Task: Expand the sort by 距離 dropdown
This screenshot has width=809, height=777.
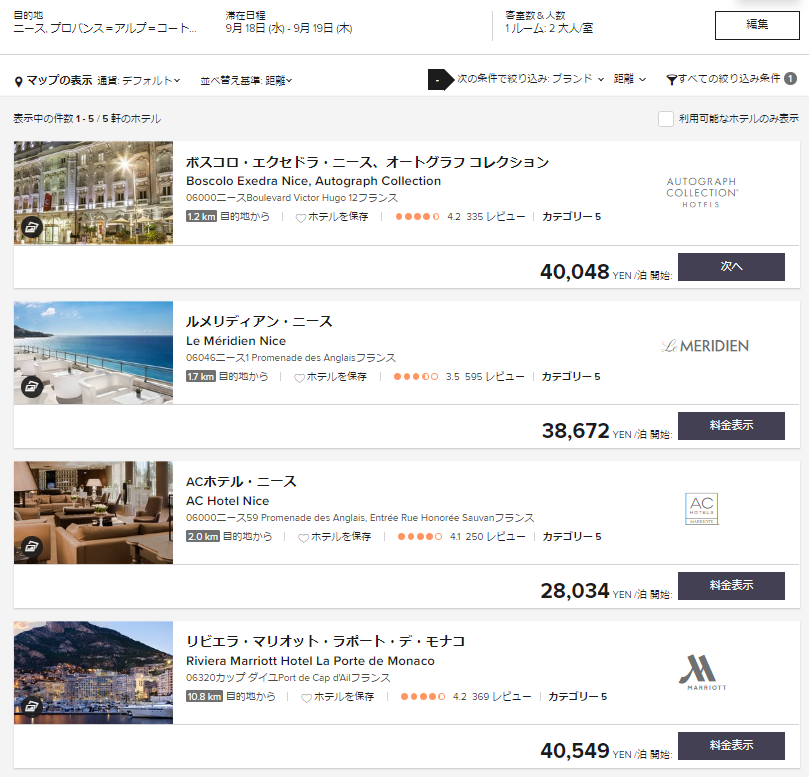Action: point(247,80)
